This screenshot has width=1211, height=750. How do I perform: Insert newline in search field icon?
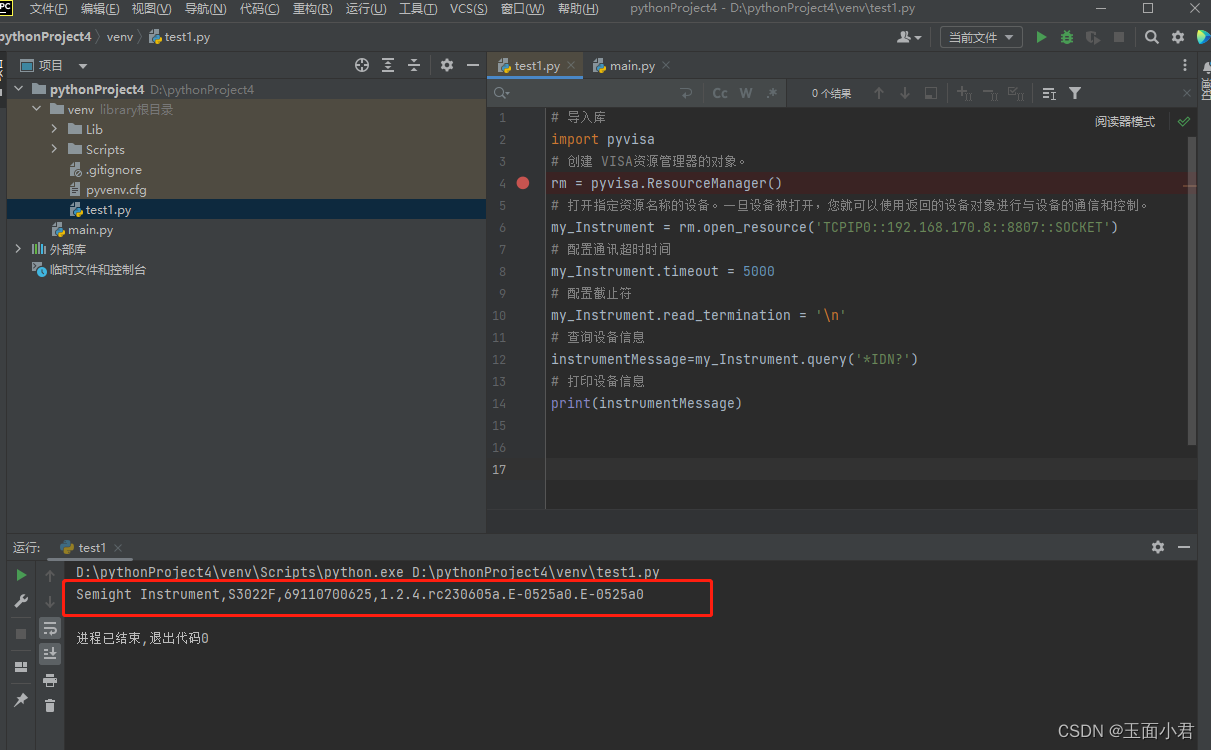(x=686, y=93)
